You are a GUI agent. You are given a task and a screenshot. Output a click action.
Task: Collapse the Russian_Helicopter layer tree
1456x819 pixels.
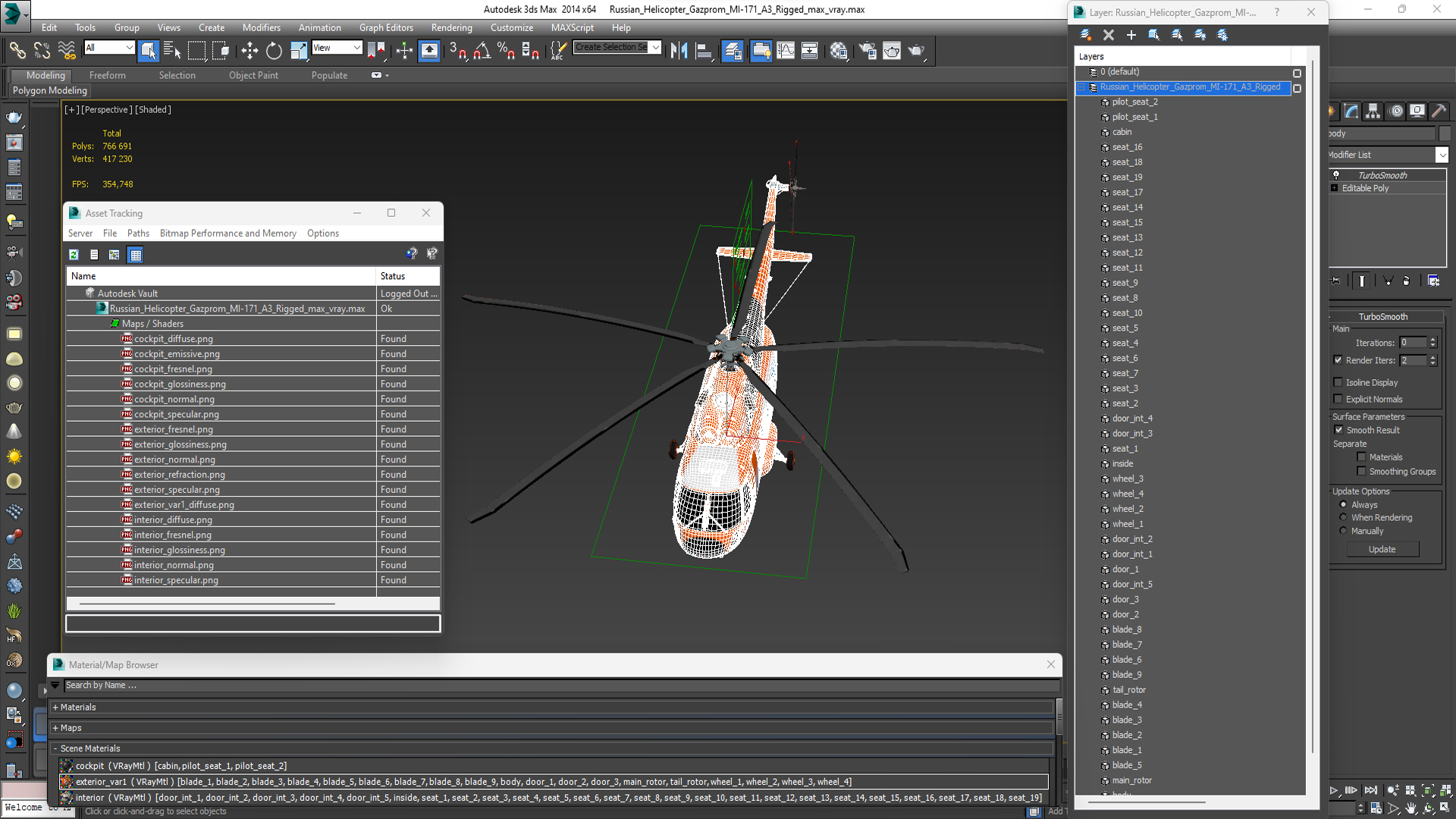click(1081, 87)
